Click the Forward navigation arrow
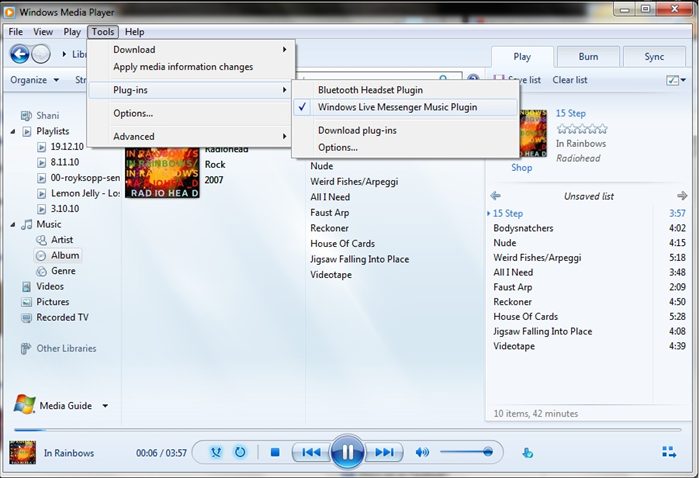Image resolution: width=699 pixels, height=478 pixels. [x=41, y=54]
